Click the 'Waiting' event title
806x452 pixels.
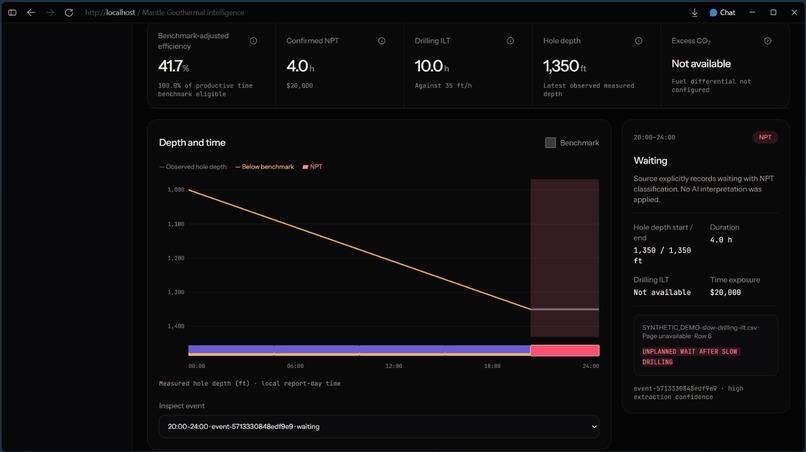650,160
